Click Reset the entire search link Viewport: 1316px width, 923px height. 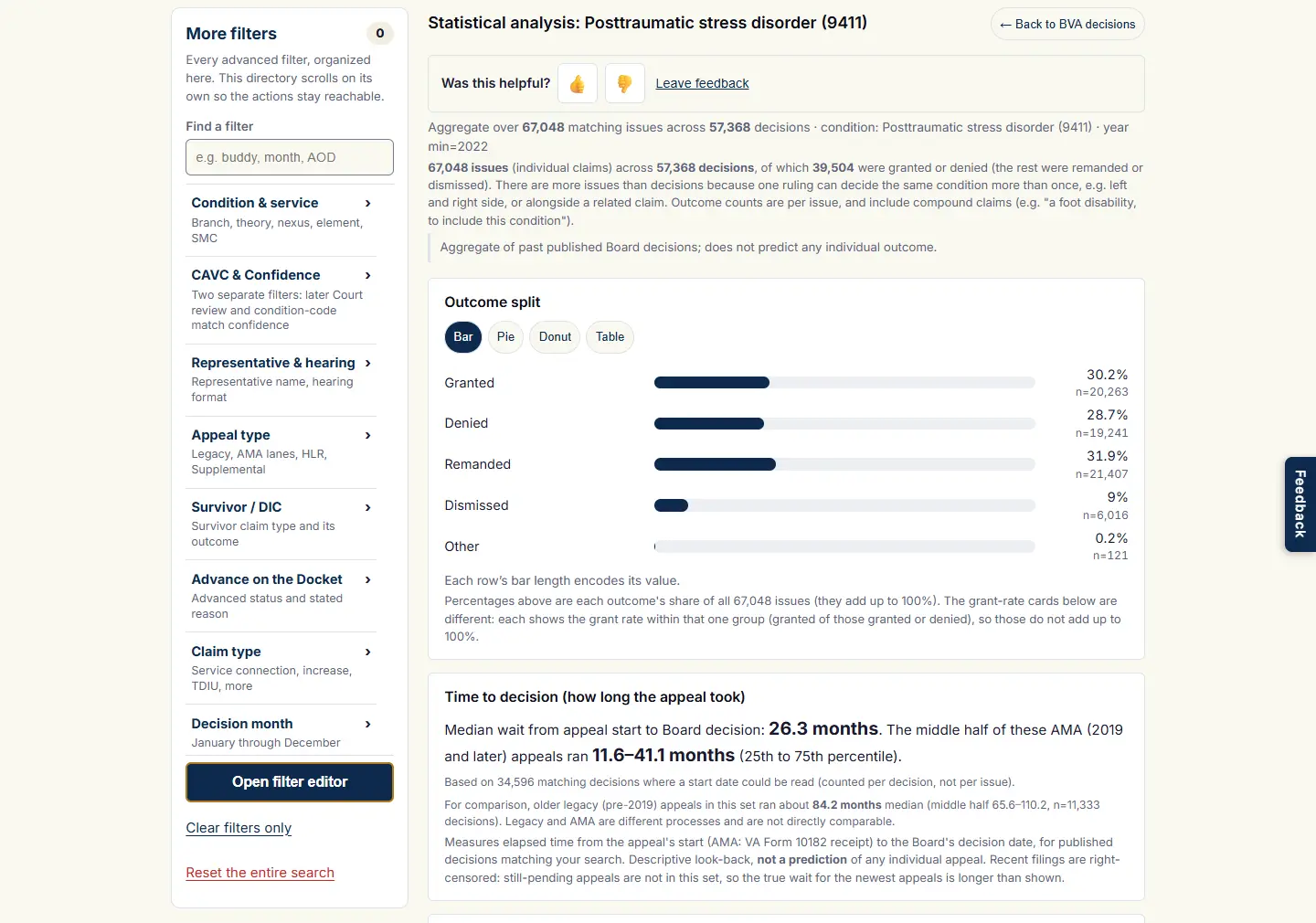tap(260, 873)
